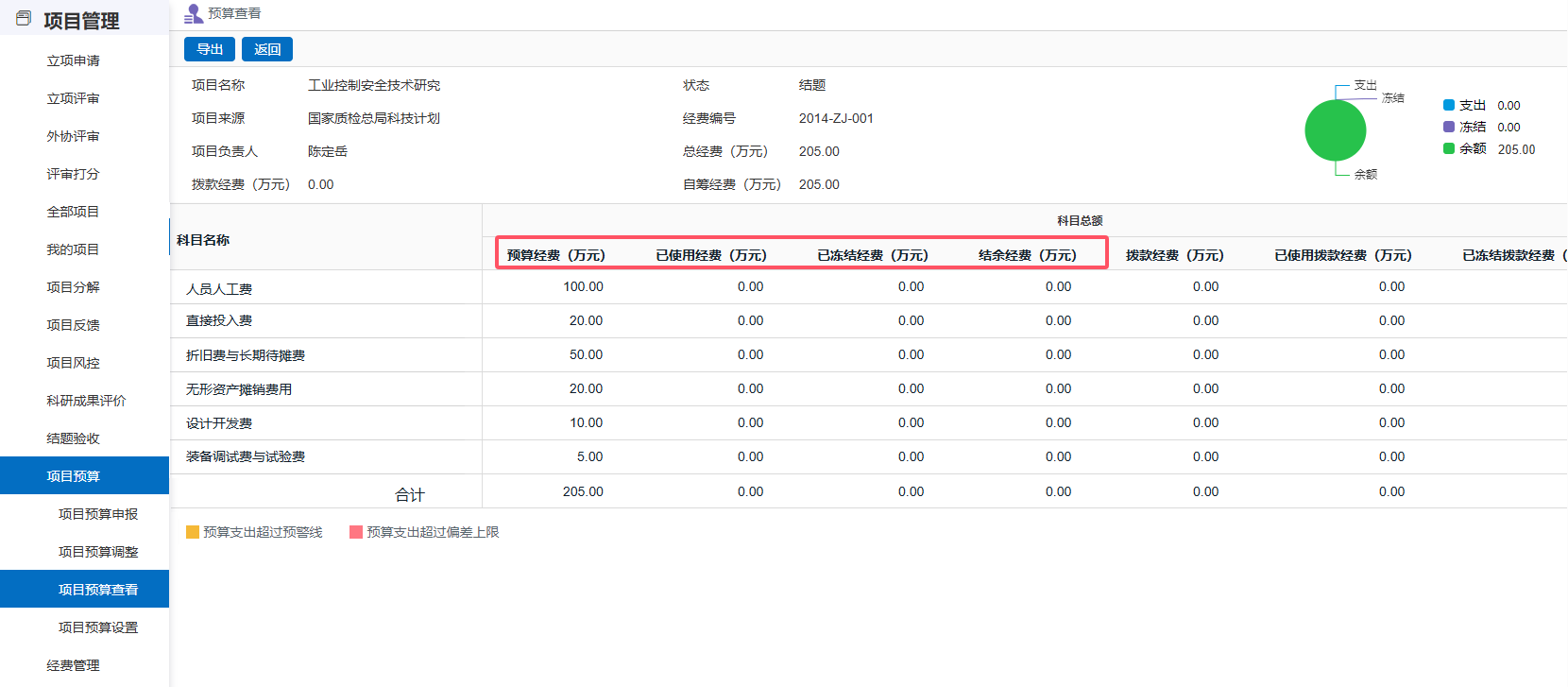This screenshot has width=1568, height=687.
Task: Click the 导出 button
Action: point(210,49)
